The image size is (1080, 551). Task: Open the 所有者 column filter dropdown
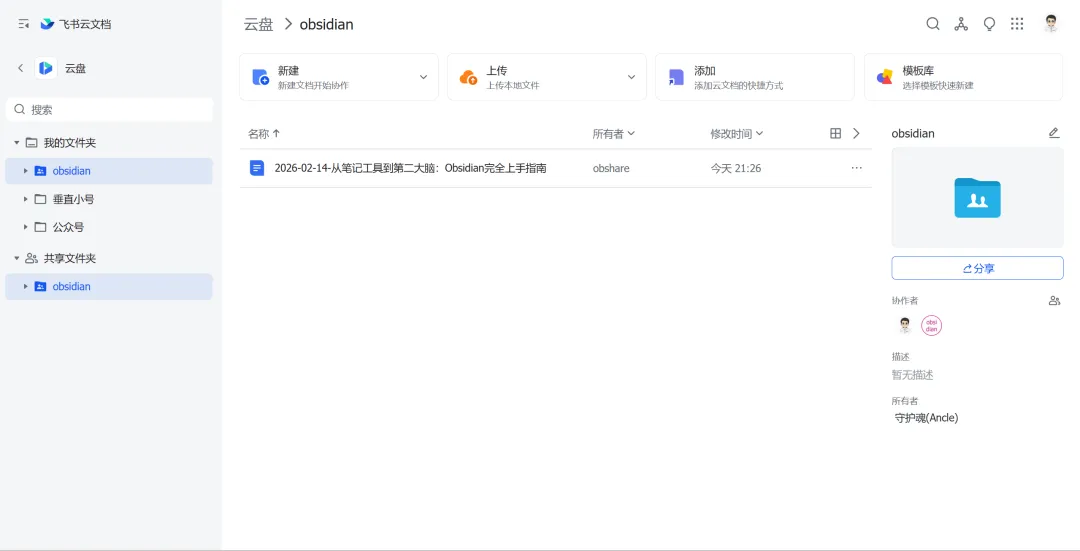(614, 134)
